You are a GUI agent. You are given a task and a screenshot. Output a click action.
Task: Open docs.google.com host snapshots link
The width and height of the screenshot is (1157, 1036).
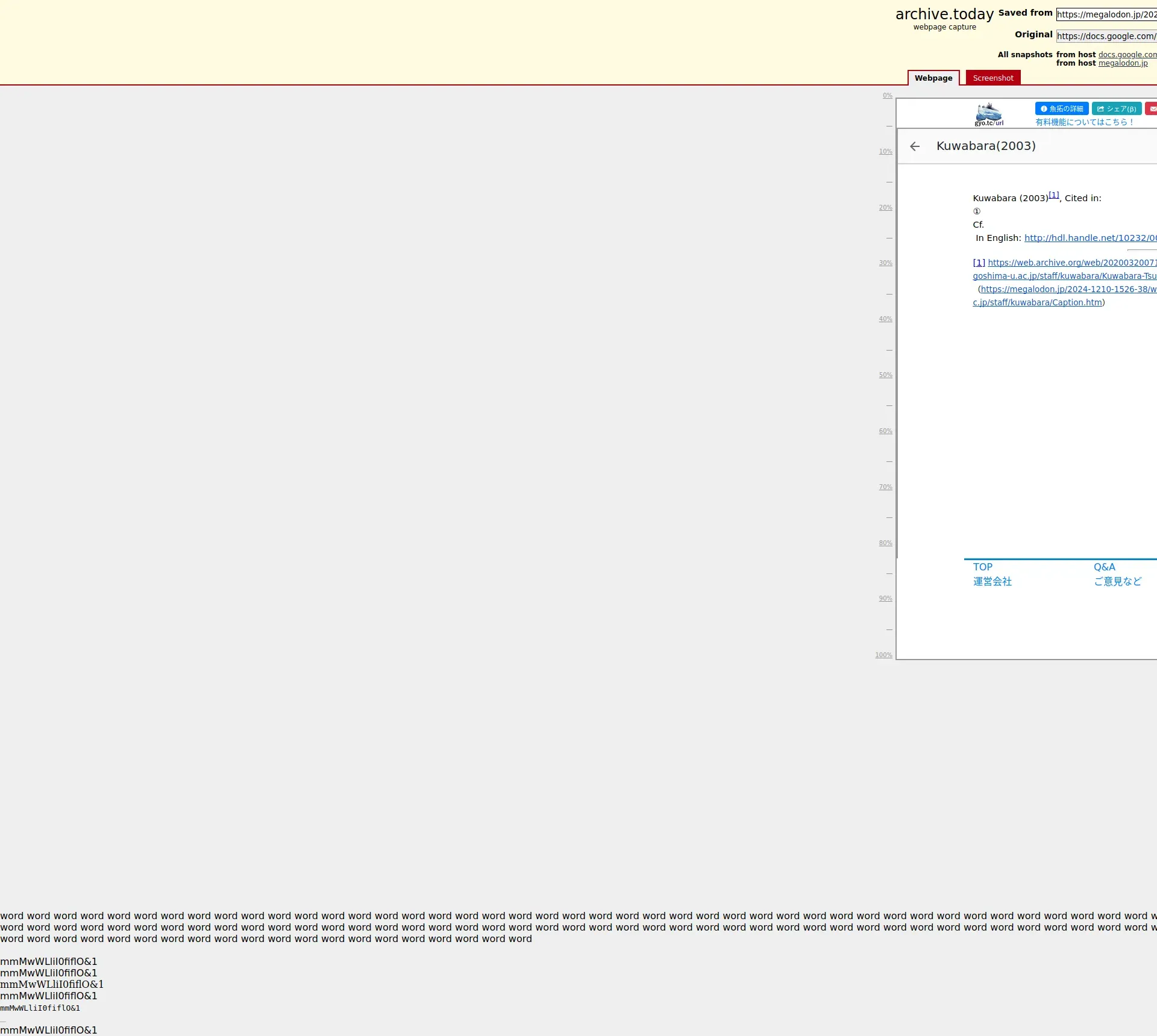click(1127, 55)
